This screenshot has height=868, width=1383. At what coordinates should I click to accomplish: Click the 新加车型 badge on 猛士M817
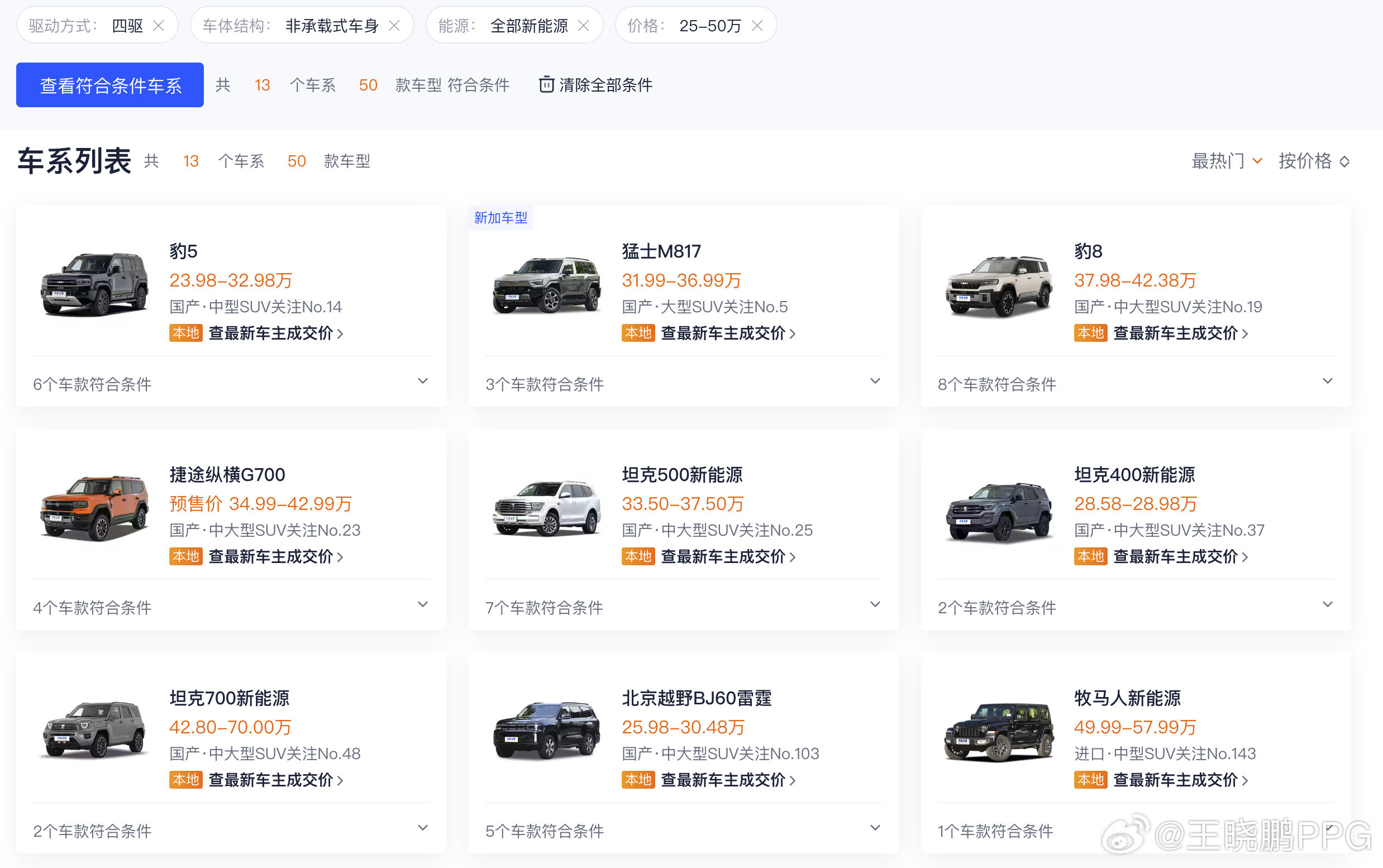click(500, 218)
